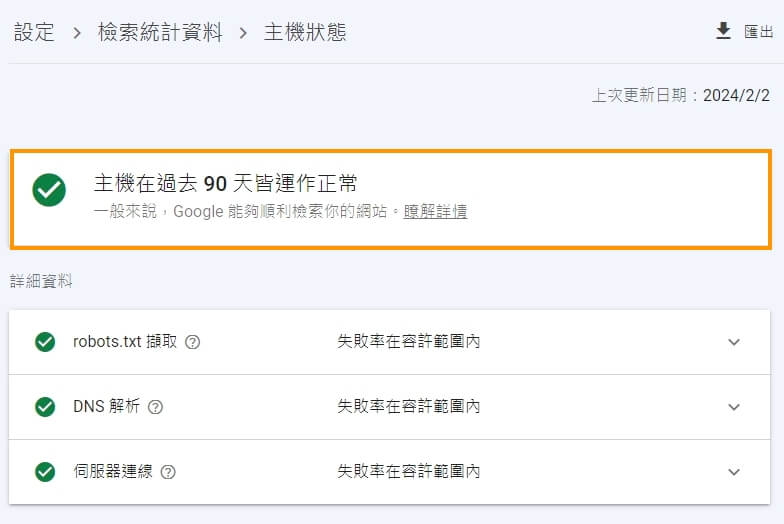Go to 設定 breadcrumb
The height and width of the screenshot is (524, 784).
click(34, 32)
